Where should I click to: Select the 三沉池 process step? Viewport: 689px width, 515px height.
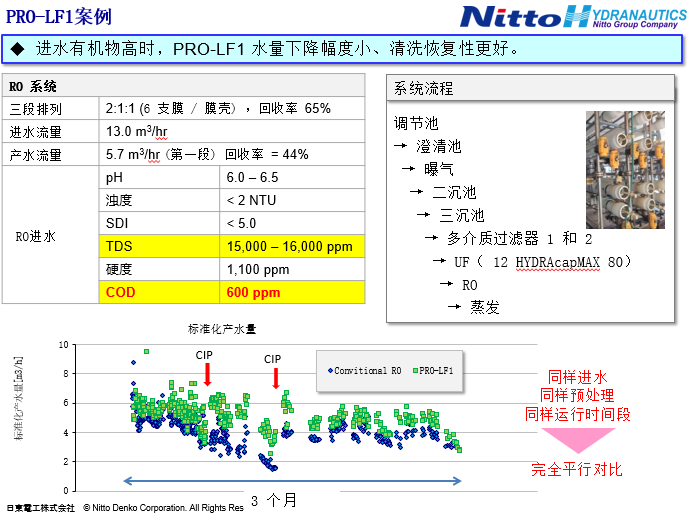(462, 215)
